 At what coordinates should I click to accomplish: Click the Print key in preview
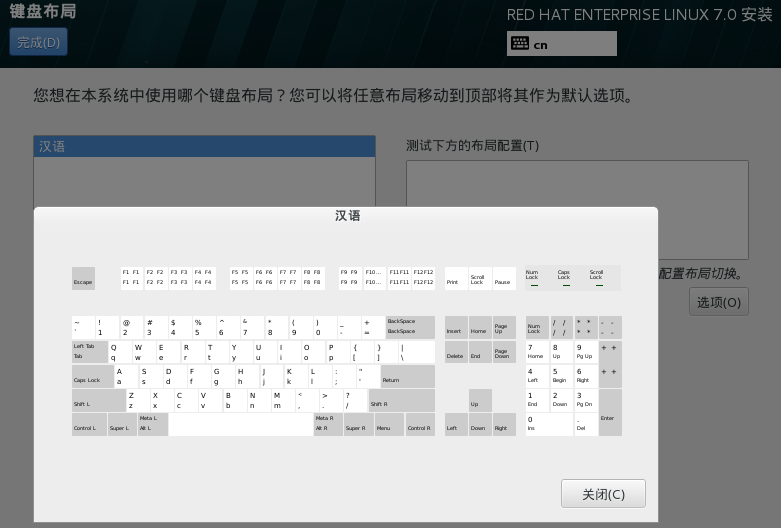tap(456, 278)
